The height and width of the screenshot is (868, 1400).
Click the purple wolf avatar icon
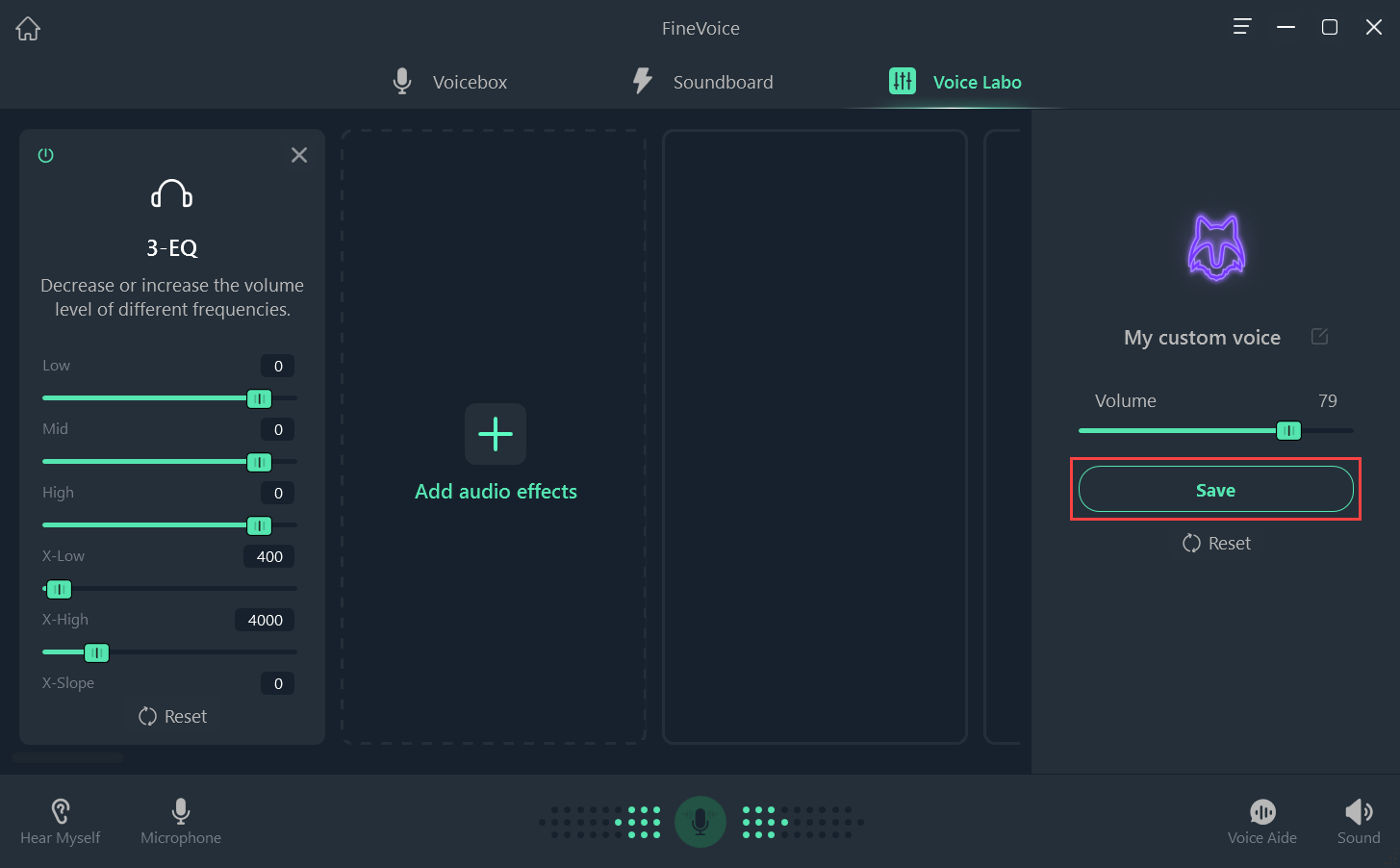click(1216, 247)
